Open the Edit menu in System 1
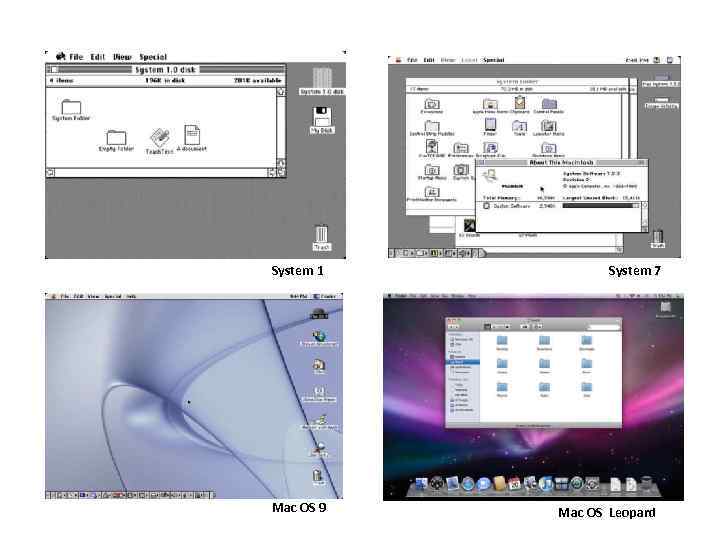This screenshot has width=720, height=540. [x=97, y=57]
